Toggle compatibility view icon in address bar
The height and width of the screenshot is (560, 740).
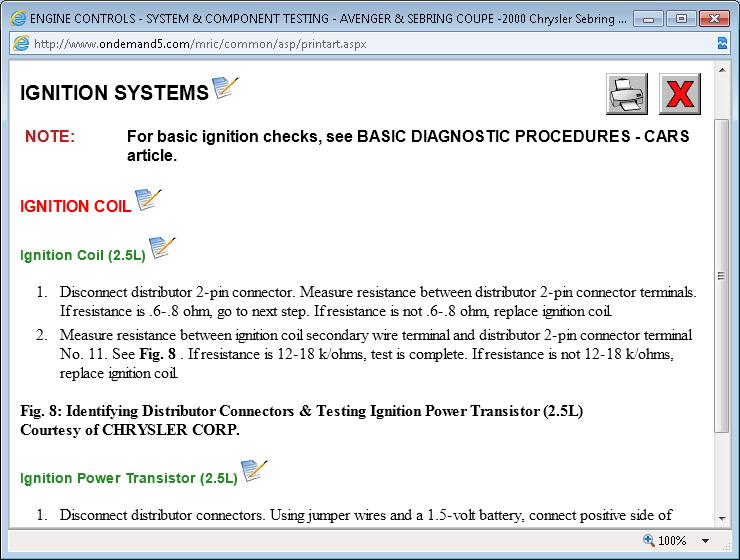click(722, 43)
